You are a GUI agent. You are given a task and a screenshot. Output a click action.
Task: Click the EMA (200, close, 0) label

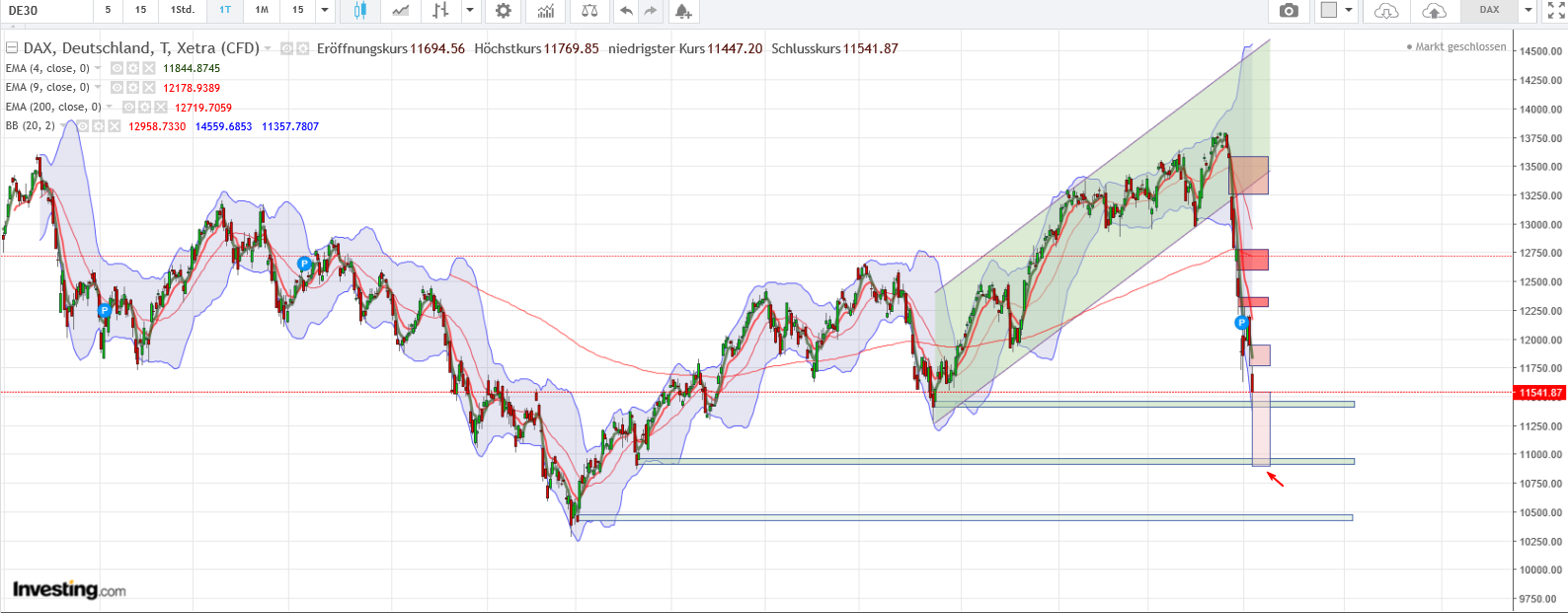pyautogui.click(x=53, y=107)
